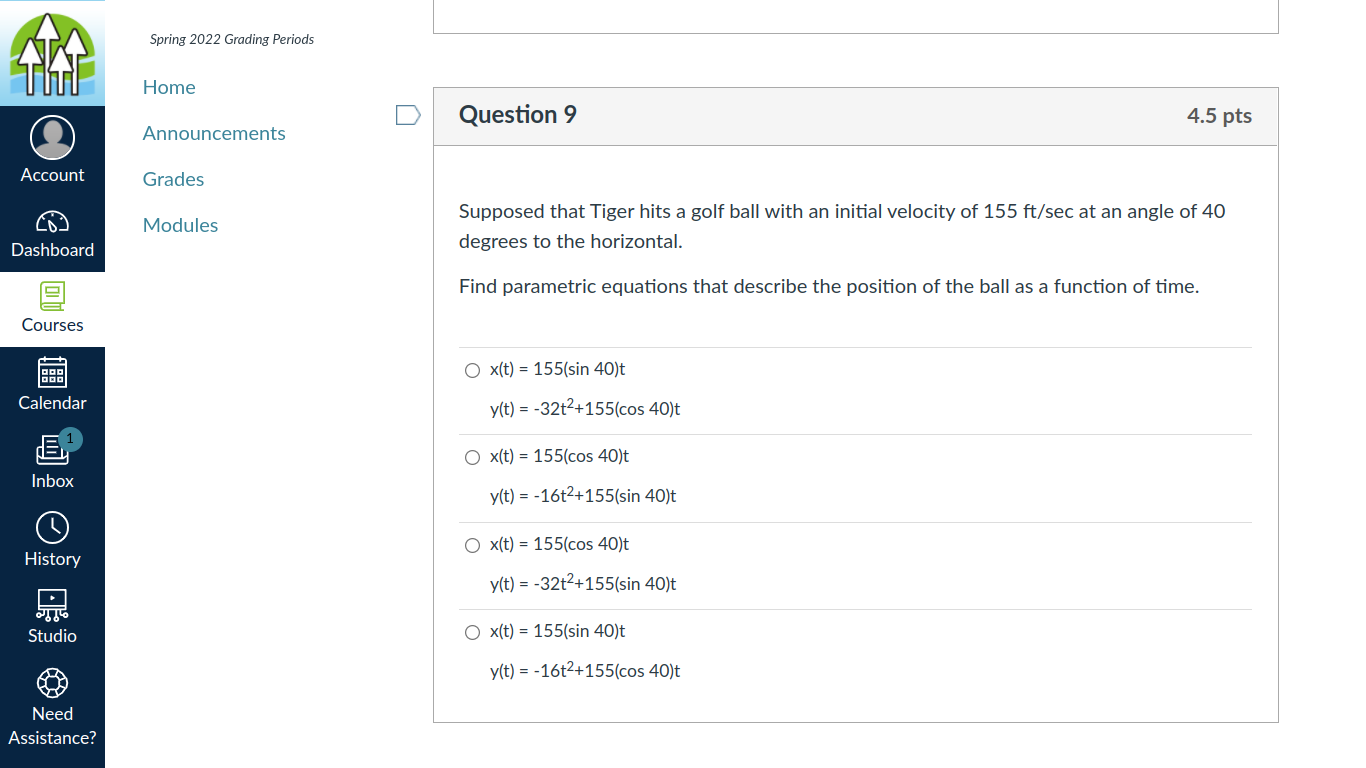View course Grades

pyautogui.click(x=173, y=179)
